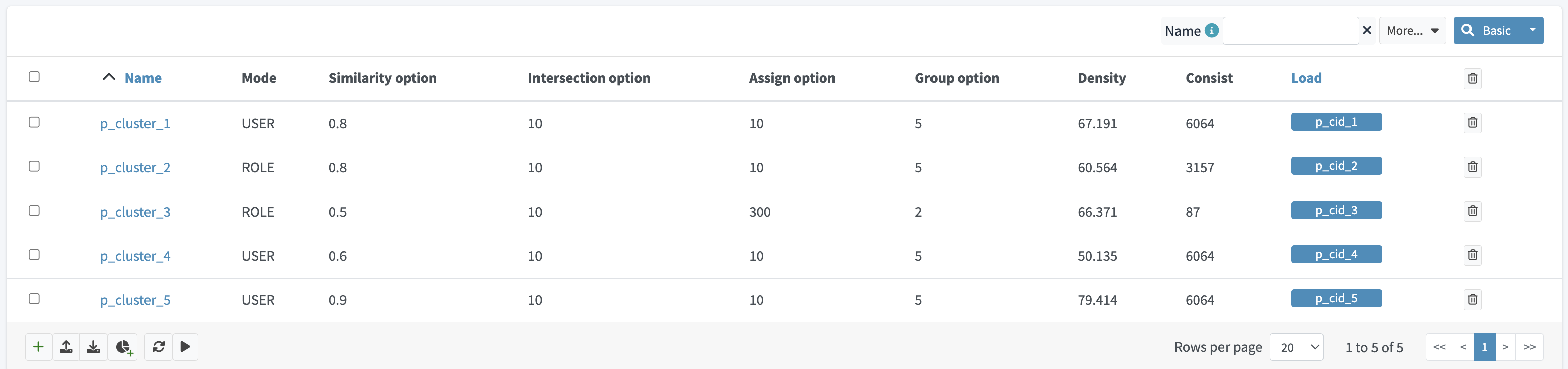Viewport: 1568px width, 369px height.
Task: Open the p_cluster_1 link
Action: coord(135,124)
